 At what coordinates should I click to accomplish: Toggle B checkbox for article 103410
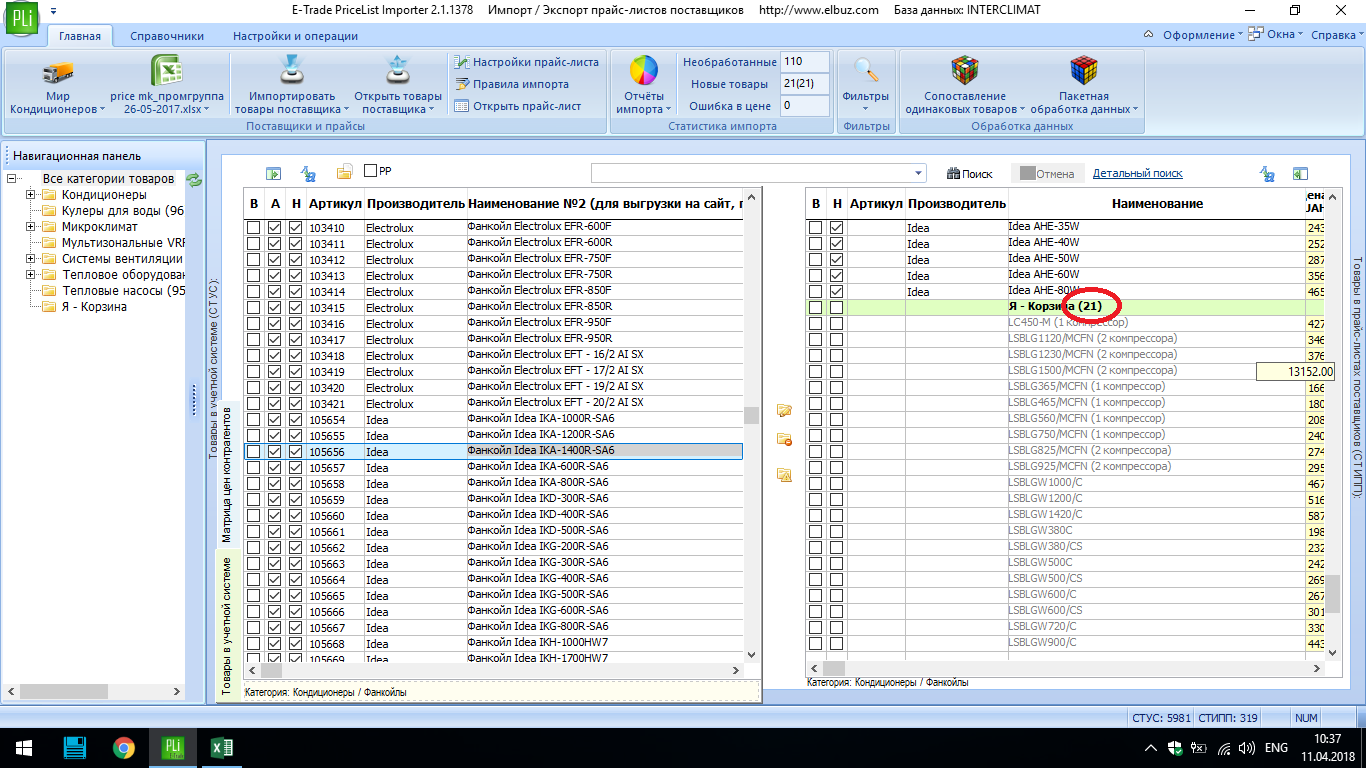254,228
